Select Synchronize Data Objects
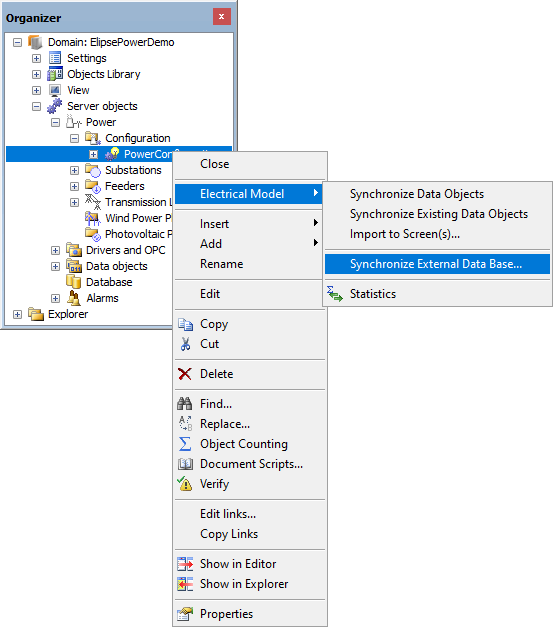Image resolution: width=553 pixels, height=627 pixels. (x=437, y=194)
